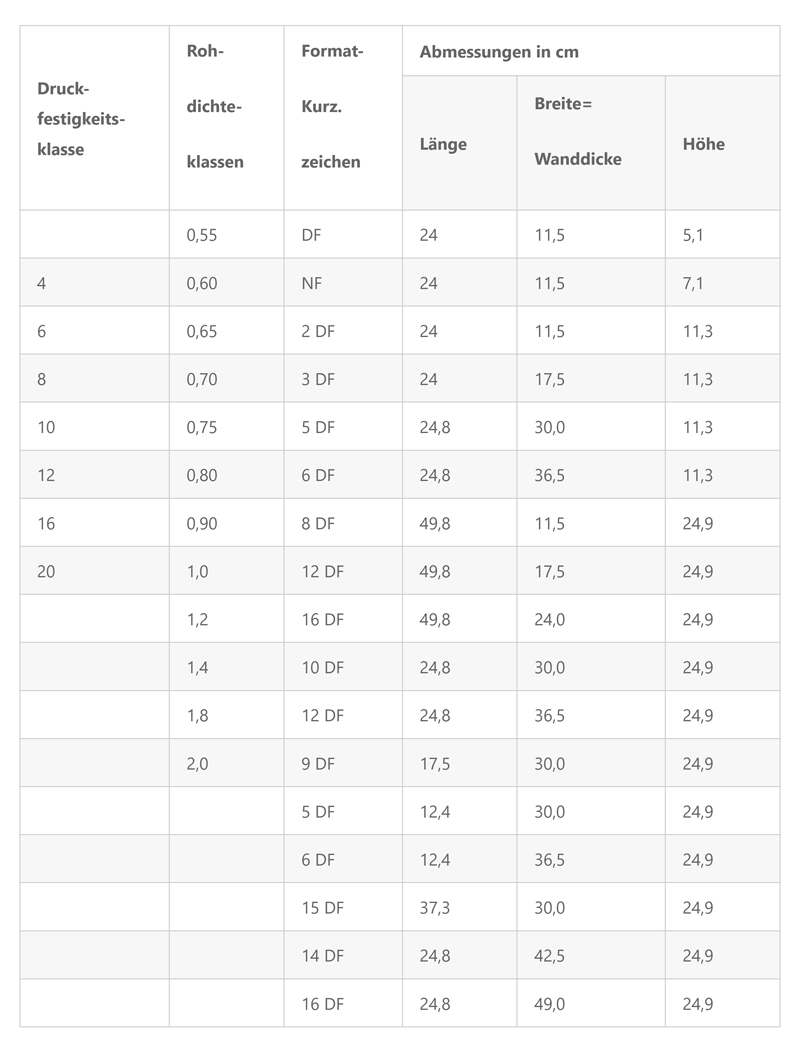Select Druckfestigkeitsklasse value 20
The width and height of the screenshot is (800, 1039).
[x=46, y=571]
